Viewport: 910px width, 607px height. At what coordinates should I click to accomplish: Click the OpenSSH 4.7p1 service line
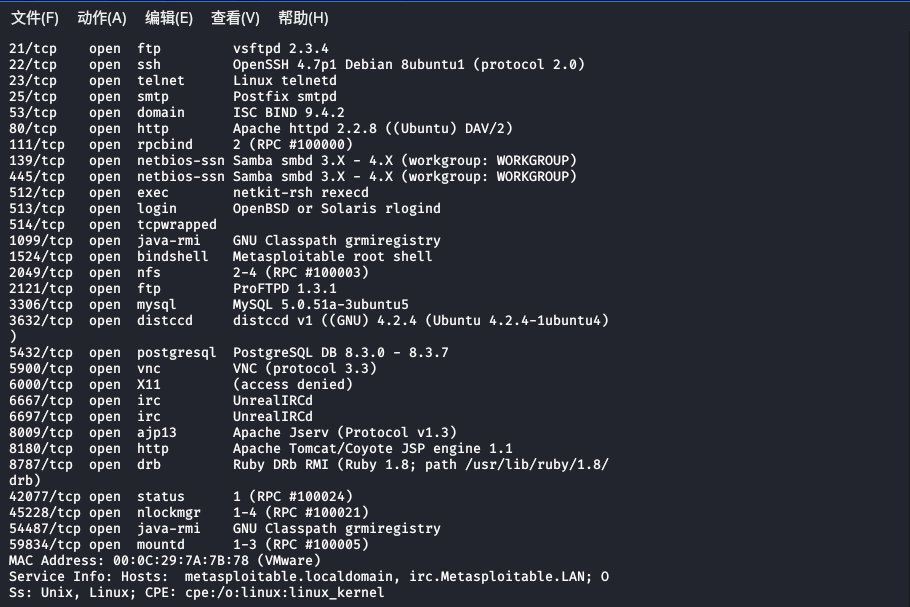[x=250, y=64]
